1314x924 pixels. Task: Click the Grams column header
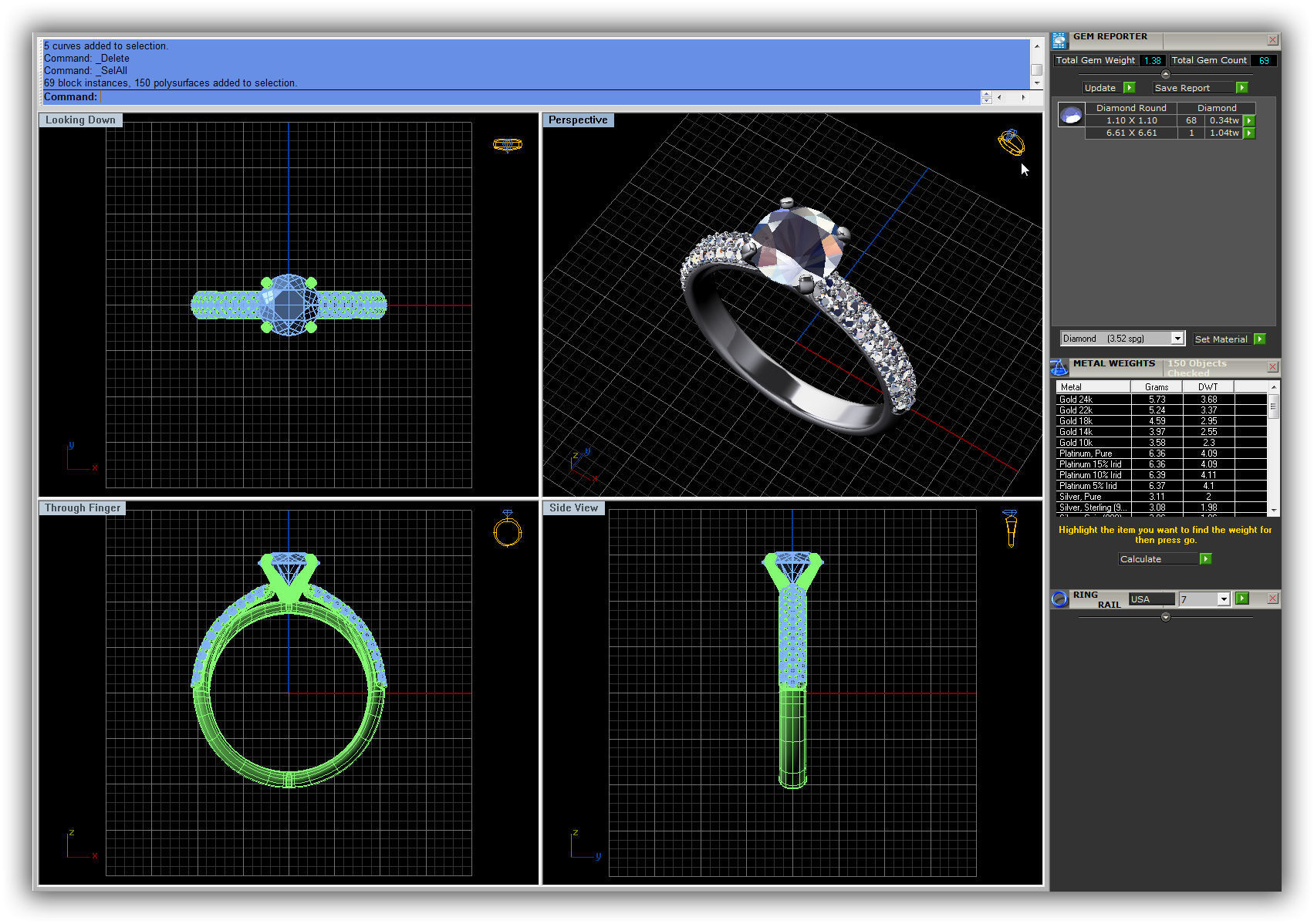1157,387
